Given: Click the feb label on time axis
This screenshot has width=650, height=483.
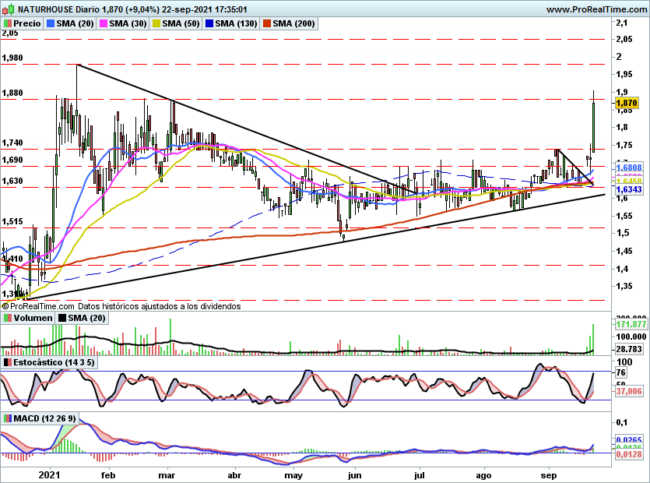Looking at the screenshot, I should (x=108, y=475).
